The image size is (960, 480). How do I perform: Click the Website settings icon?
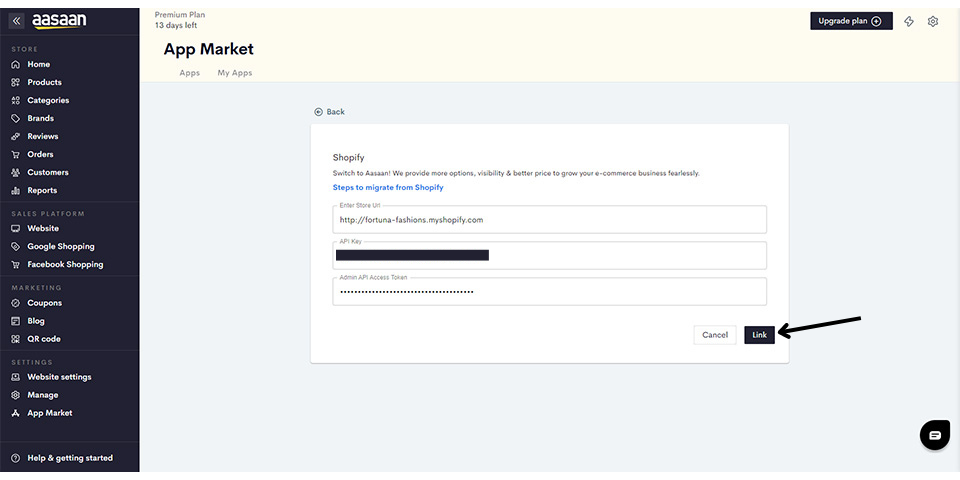tap(16, 377)
